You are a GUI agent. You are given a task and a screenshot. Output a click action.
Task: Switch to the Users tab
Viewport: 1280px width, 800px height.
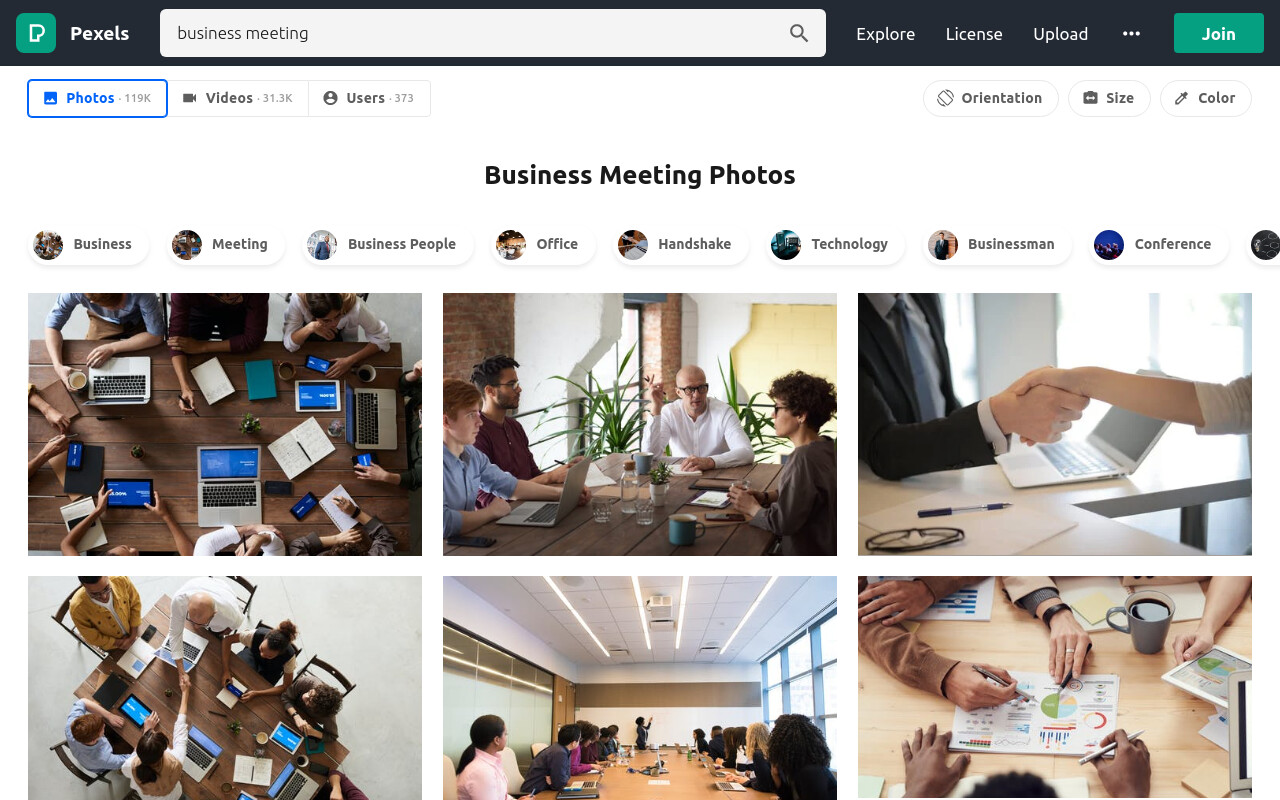pos(369,98)
